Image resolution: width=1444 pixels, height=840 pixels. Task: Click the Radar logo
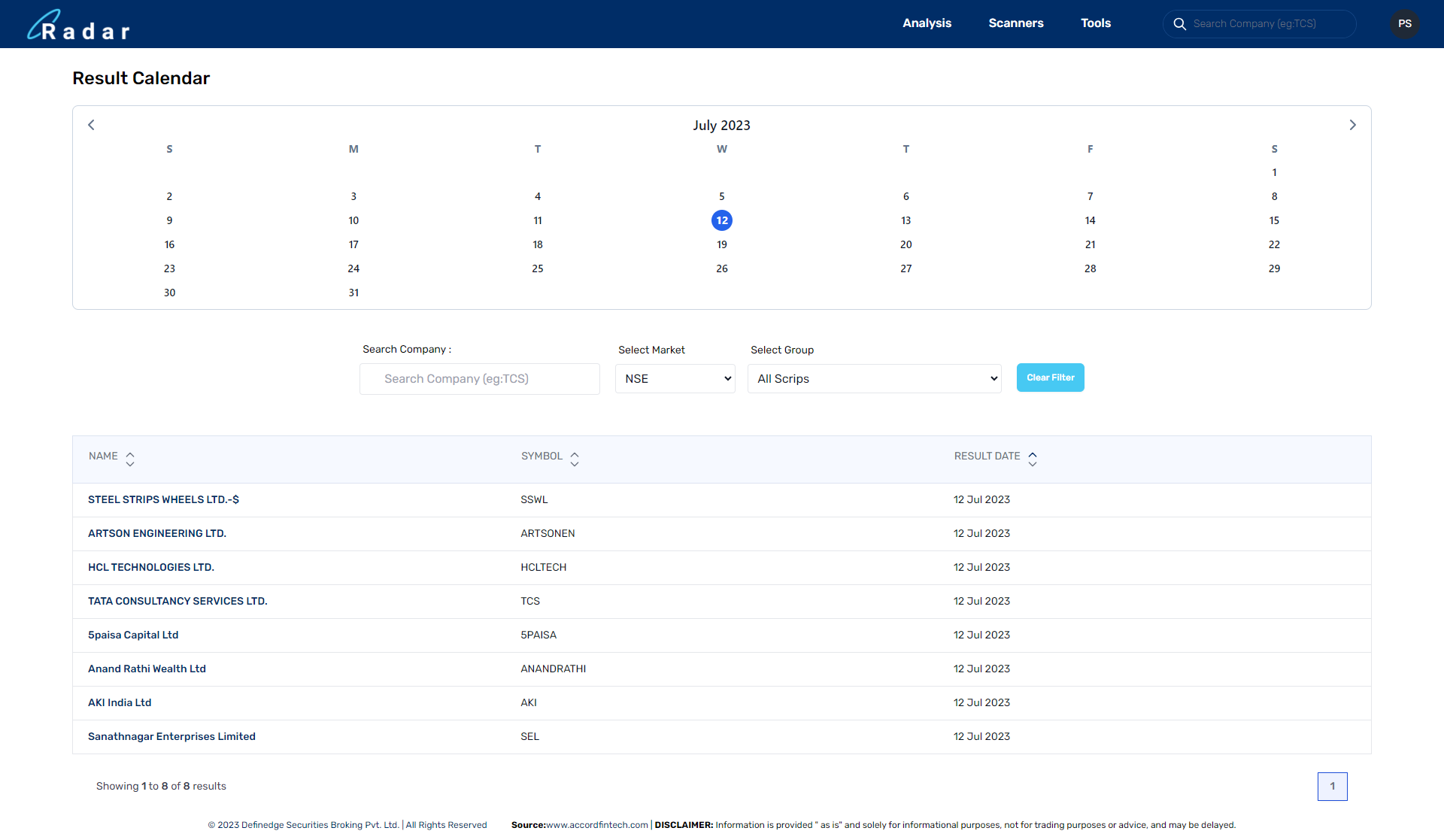click(x=79, y=25)
